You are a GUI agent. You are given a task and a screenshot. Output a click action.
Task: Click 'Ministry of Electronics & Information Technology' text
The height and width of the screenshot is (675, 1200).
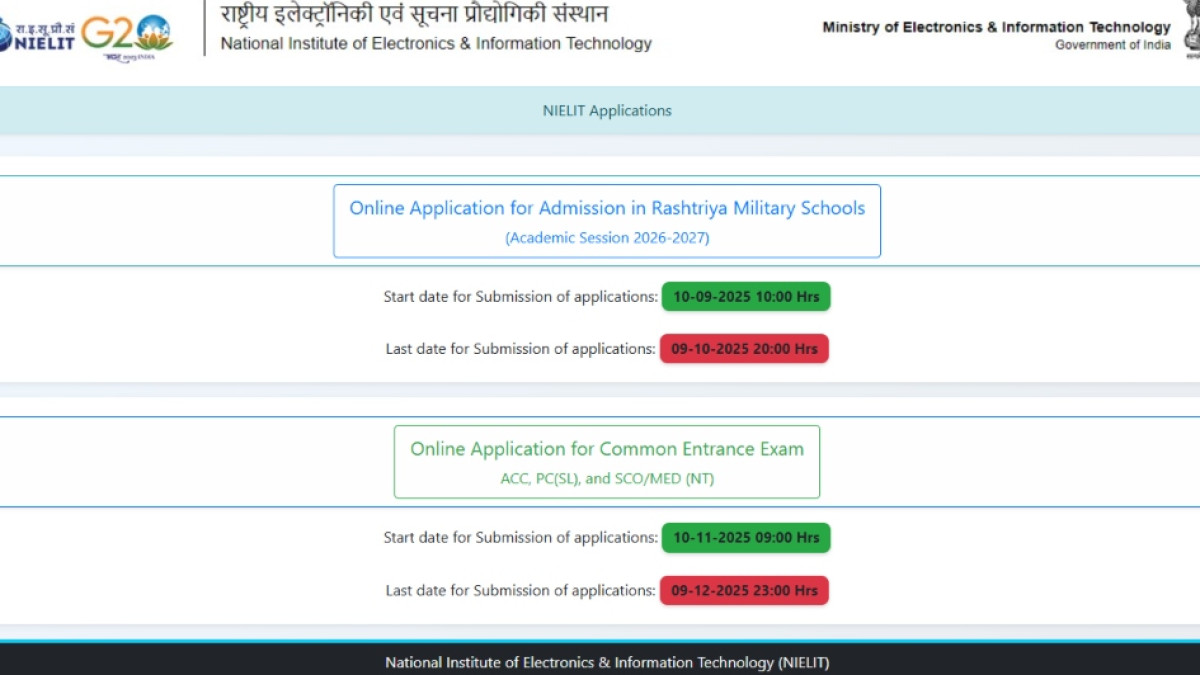pos(996,27)
